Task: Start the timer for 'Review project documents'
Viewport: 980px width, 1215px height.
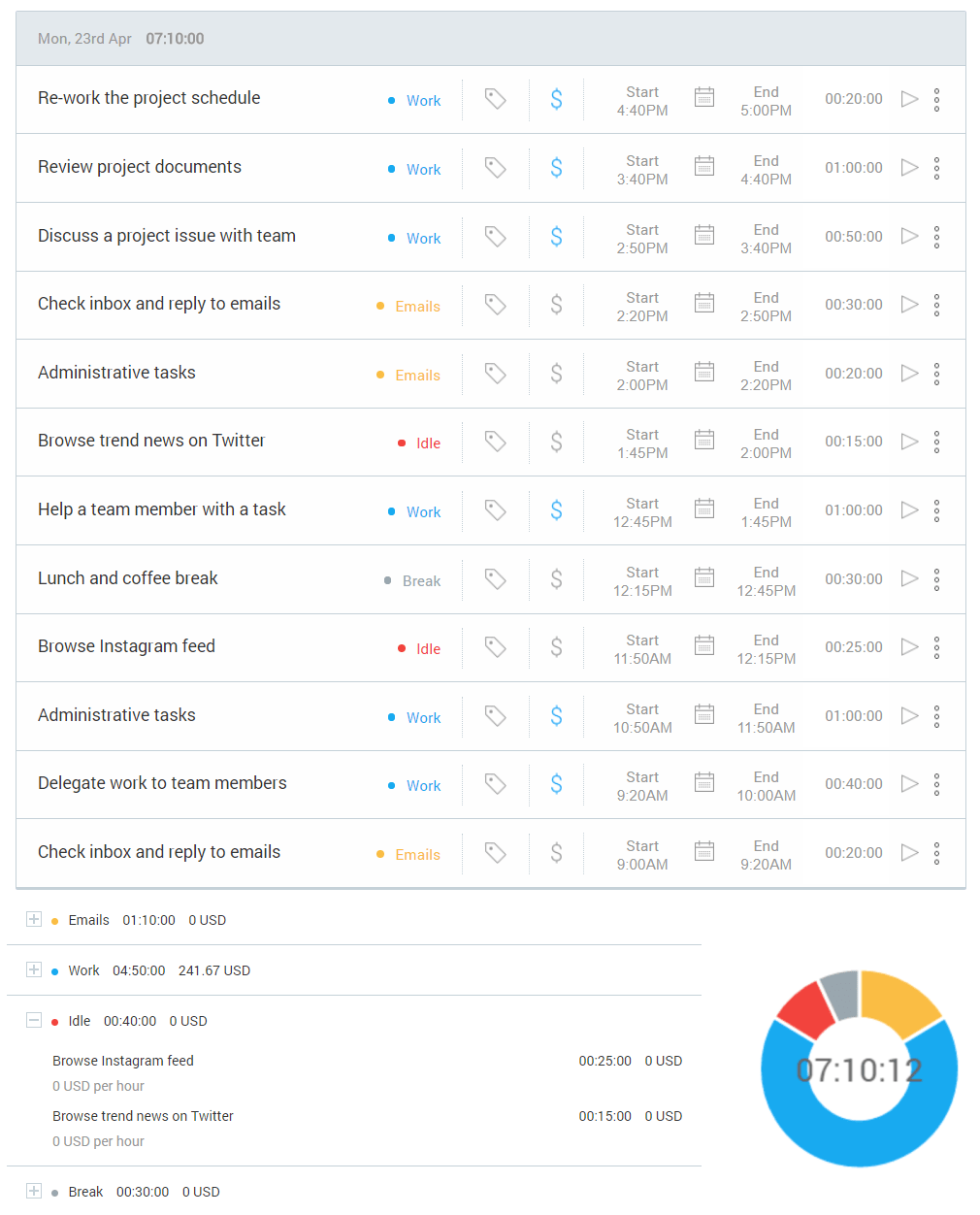Action: coord(909,167)
